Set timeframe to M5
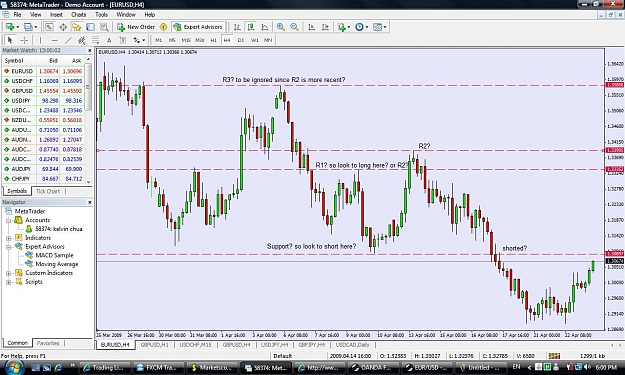 pos(172,40)
